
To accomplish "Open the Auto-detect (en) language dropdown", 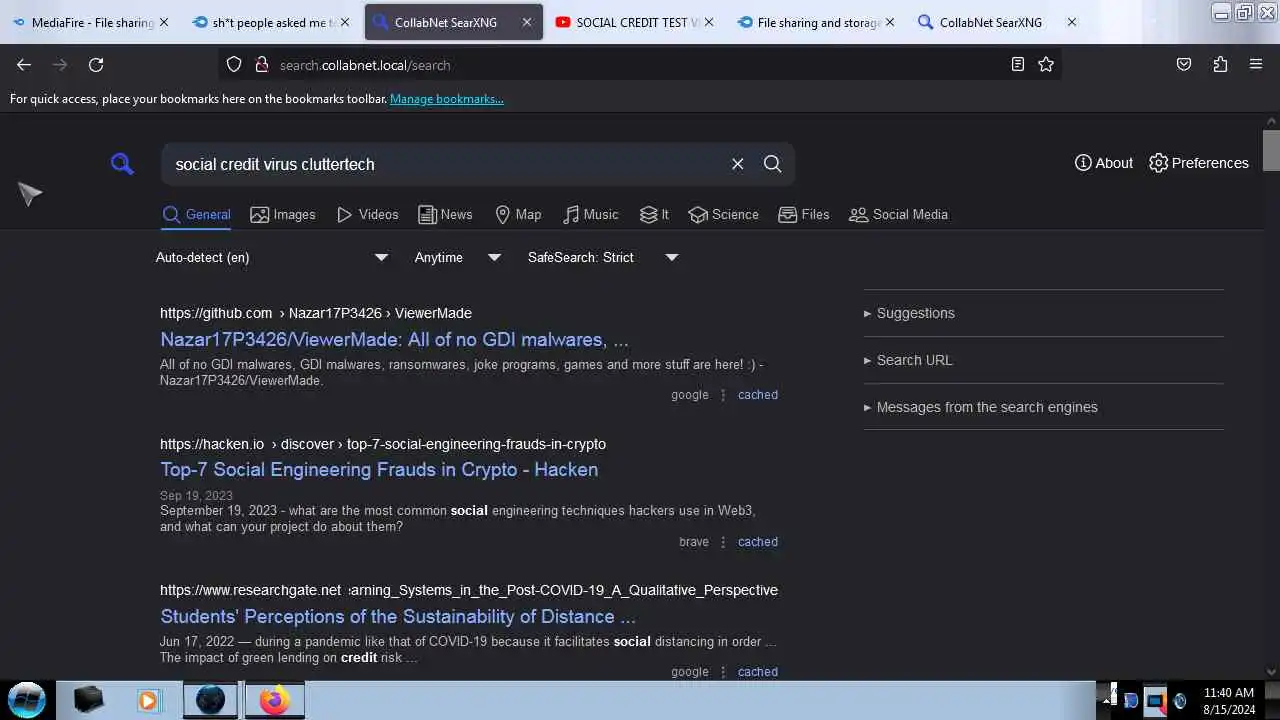I will pyautogui.click(x=271, y=257).
